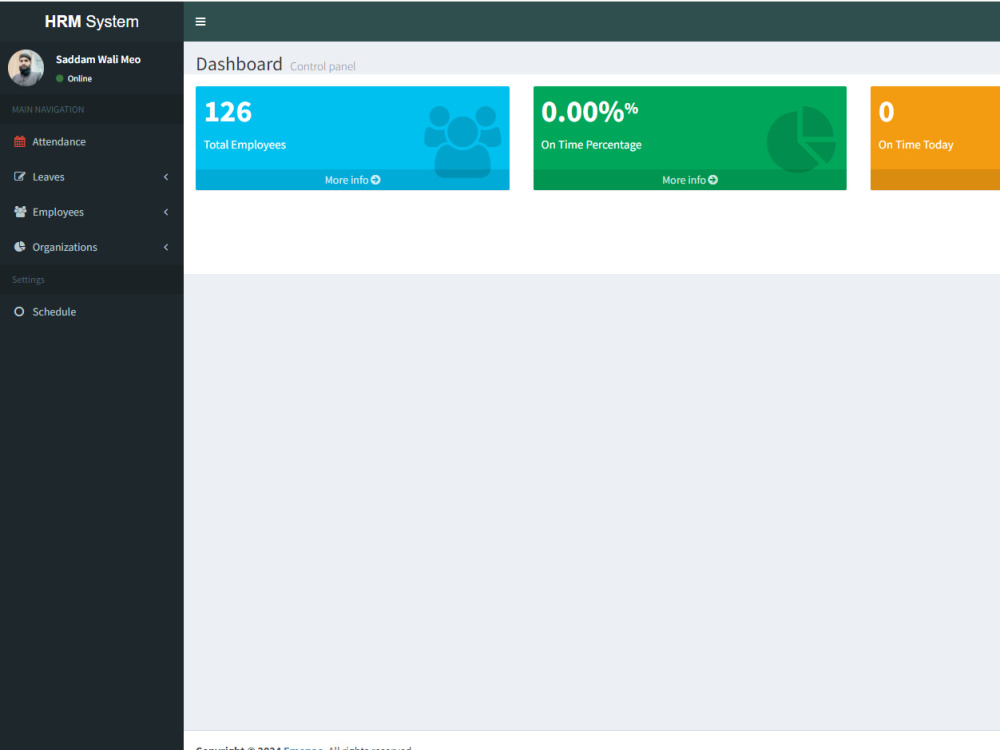Click the HRM System logo title
Image resolution: width=1000 pixels, height=750 pixels.
[92, 21]
